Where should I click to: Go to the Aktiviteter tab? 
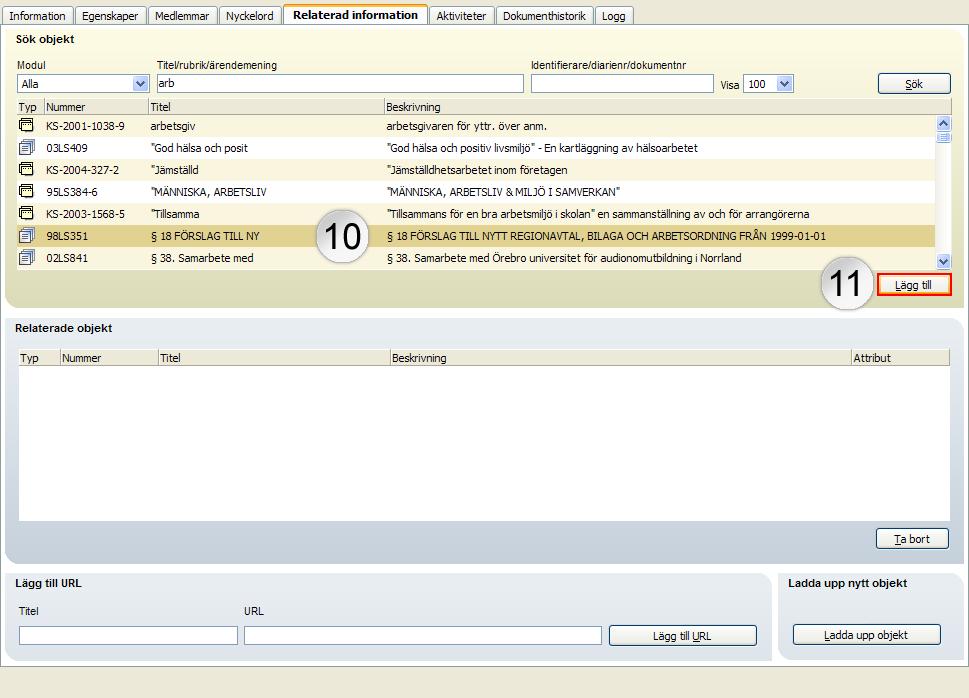click(x=461, y=16)
